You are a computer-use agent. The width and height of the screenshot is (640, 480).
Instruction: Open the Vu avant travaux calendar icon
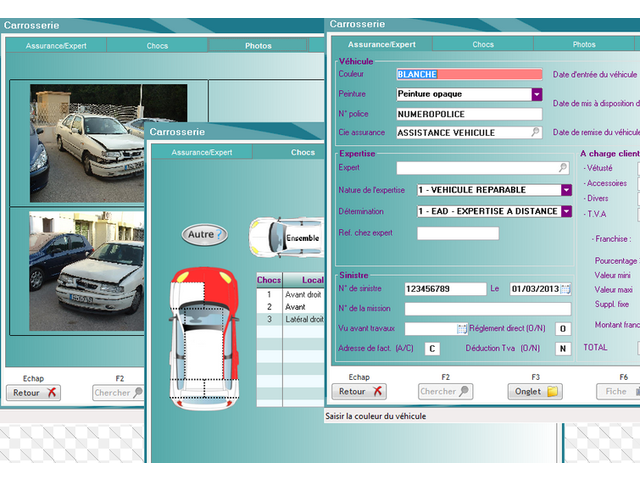pos(462,329)
